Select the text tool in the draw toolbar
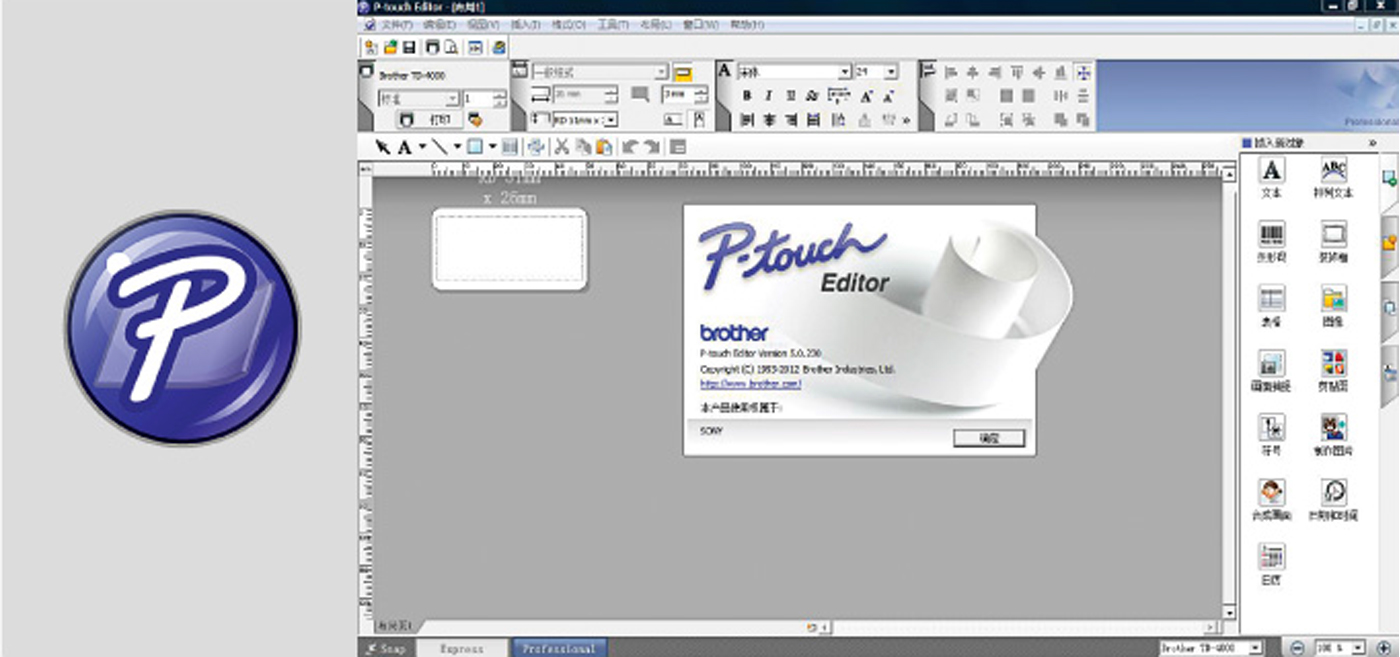Screen dimensions: 1400x657 405,147
